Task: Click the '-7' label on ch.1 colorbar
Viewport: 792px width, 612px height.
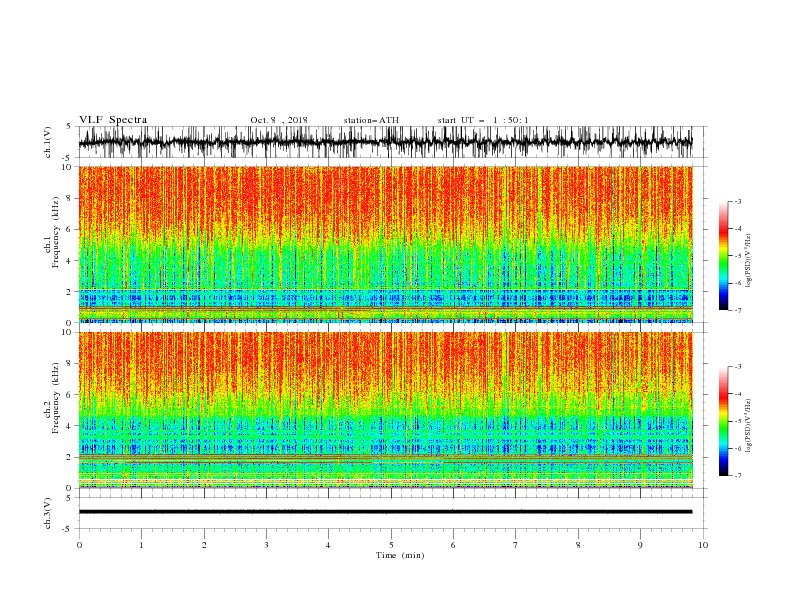Action: tap(737, 310)
